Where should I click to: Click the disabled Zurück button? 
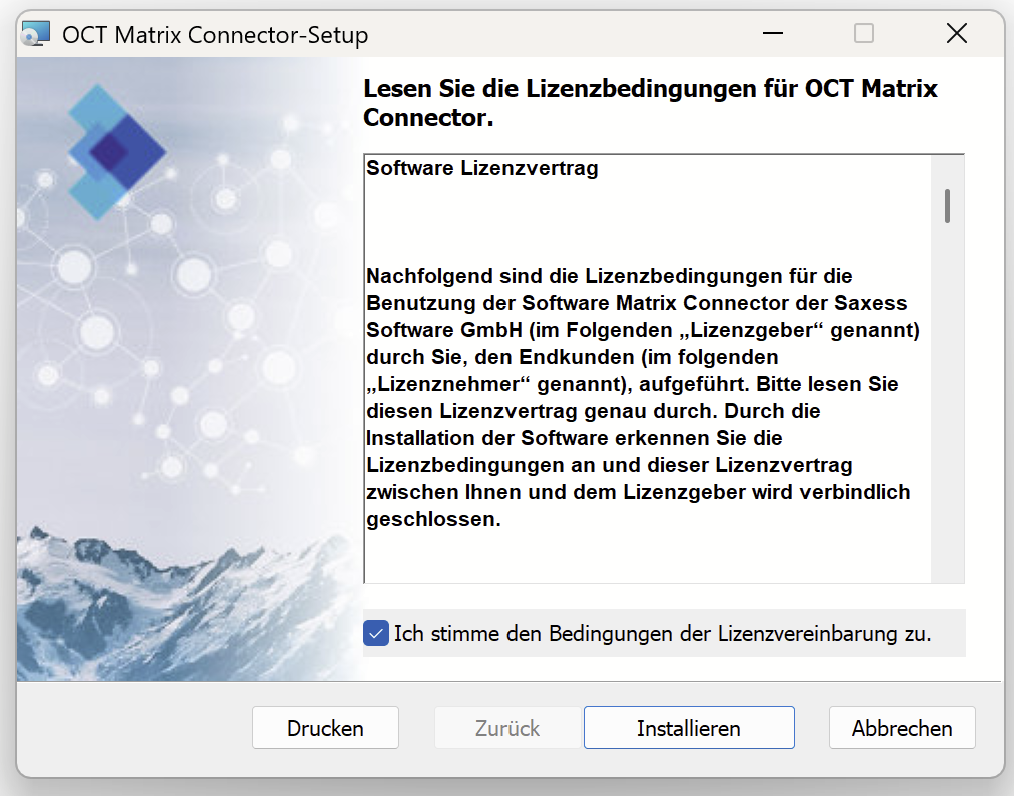tap(508, 728)
